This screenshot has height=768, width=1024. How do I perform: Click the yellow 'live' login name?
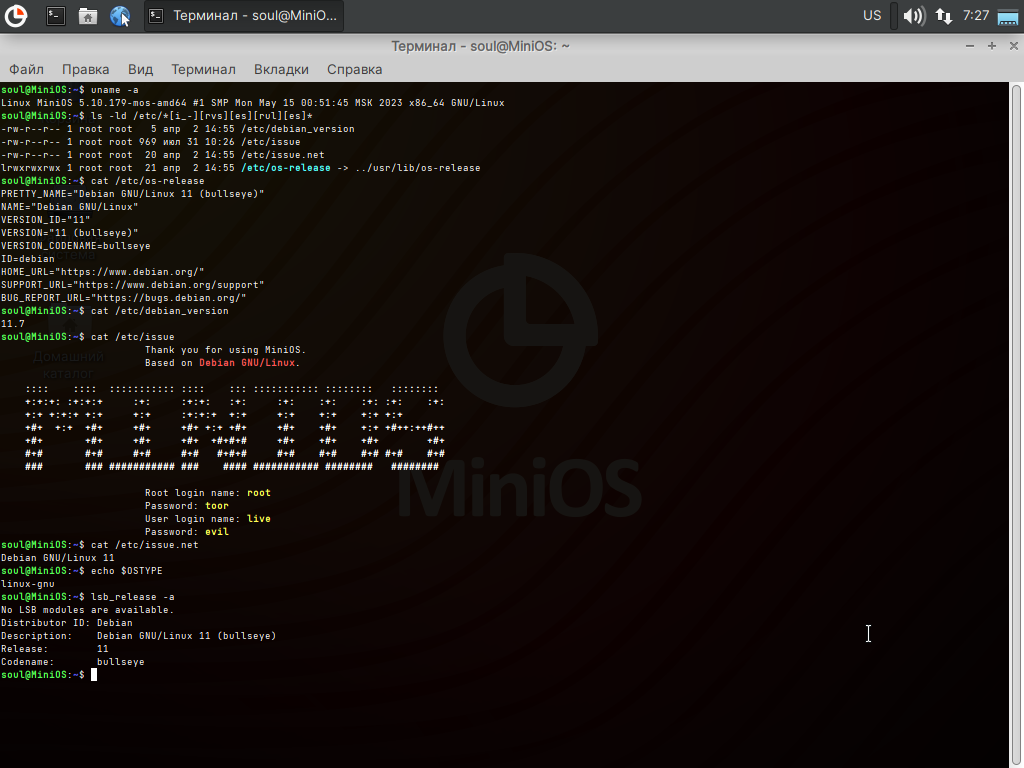259,519
